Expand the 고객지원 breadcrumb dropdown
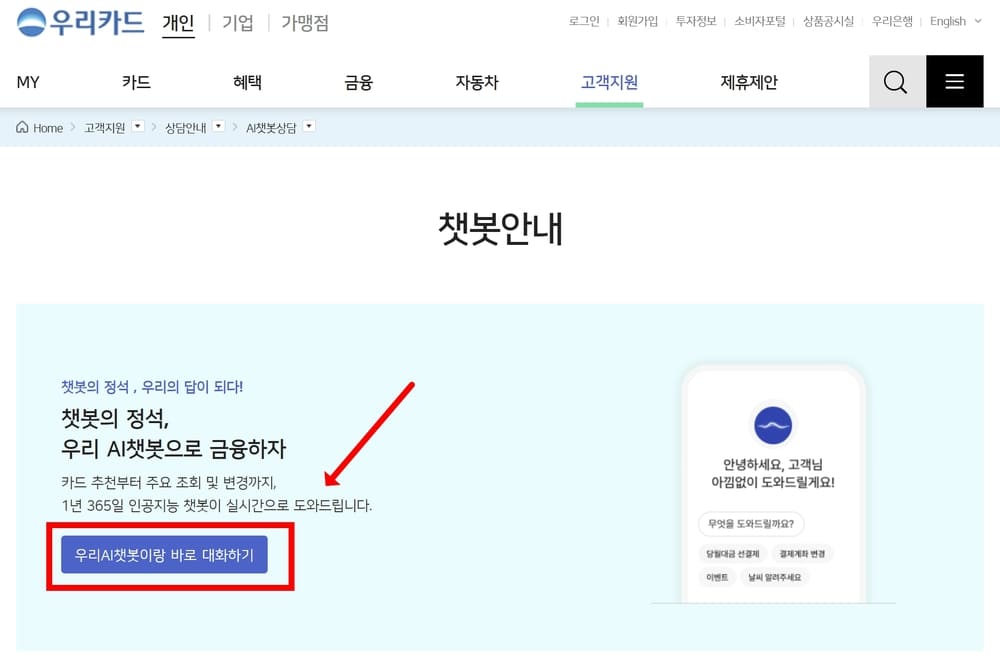 tap(138, 126)
